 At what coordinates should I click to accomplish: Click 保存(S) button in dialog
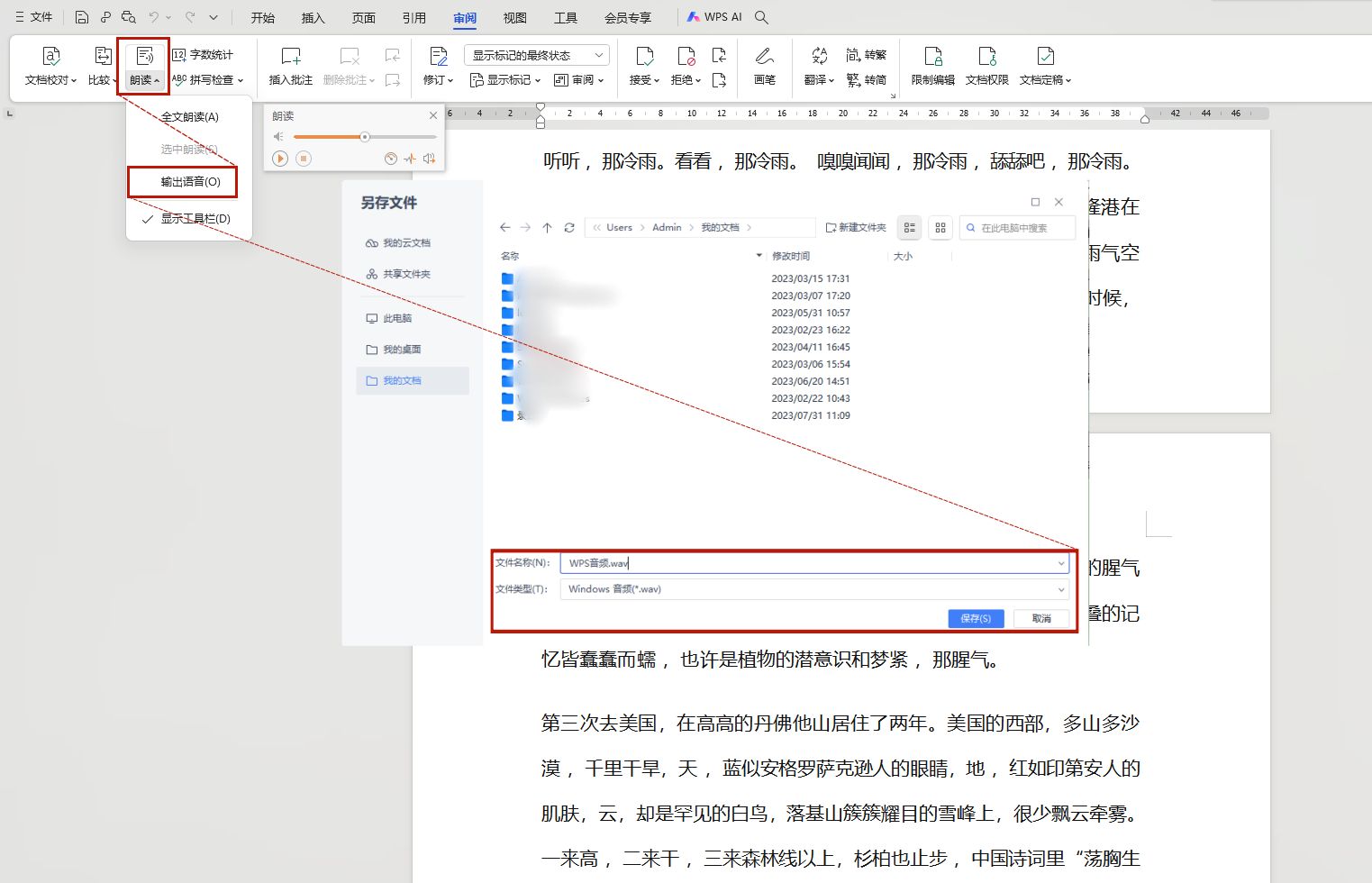point(976,618)
